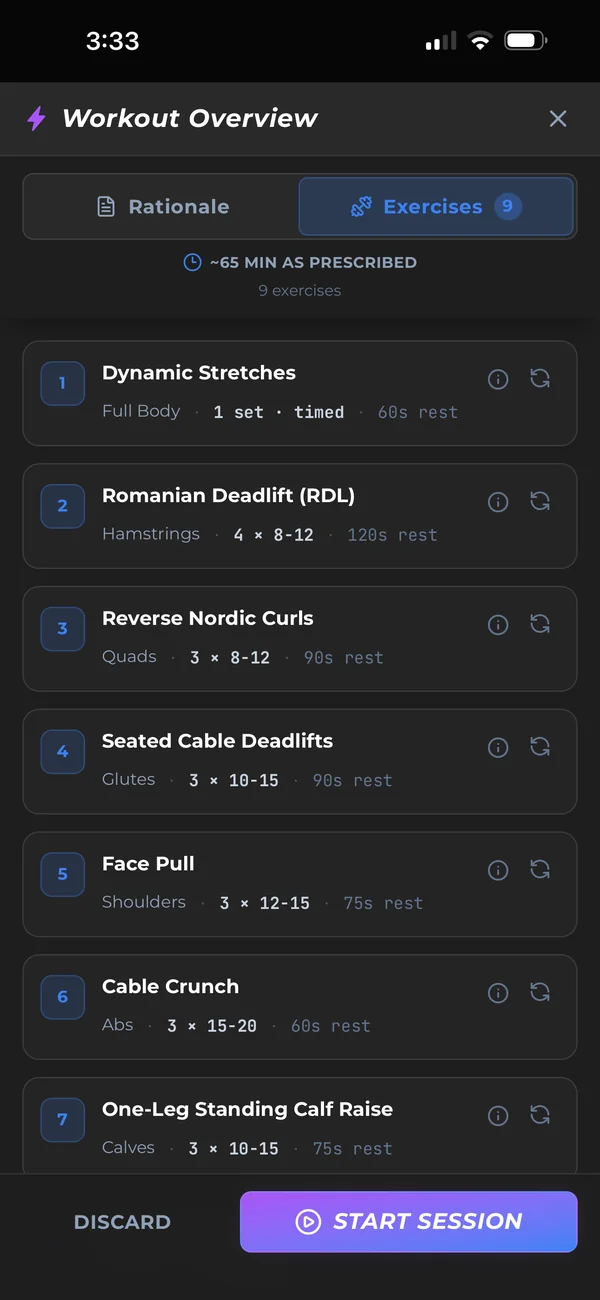The height and width of the screenshot is (1300, 600).
Task: Swap the Seated Cable Deadlifts exercise
Action: [540, 747]
